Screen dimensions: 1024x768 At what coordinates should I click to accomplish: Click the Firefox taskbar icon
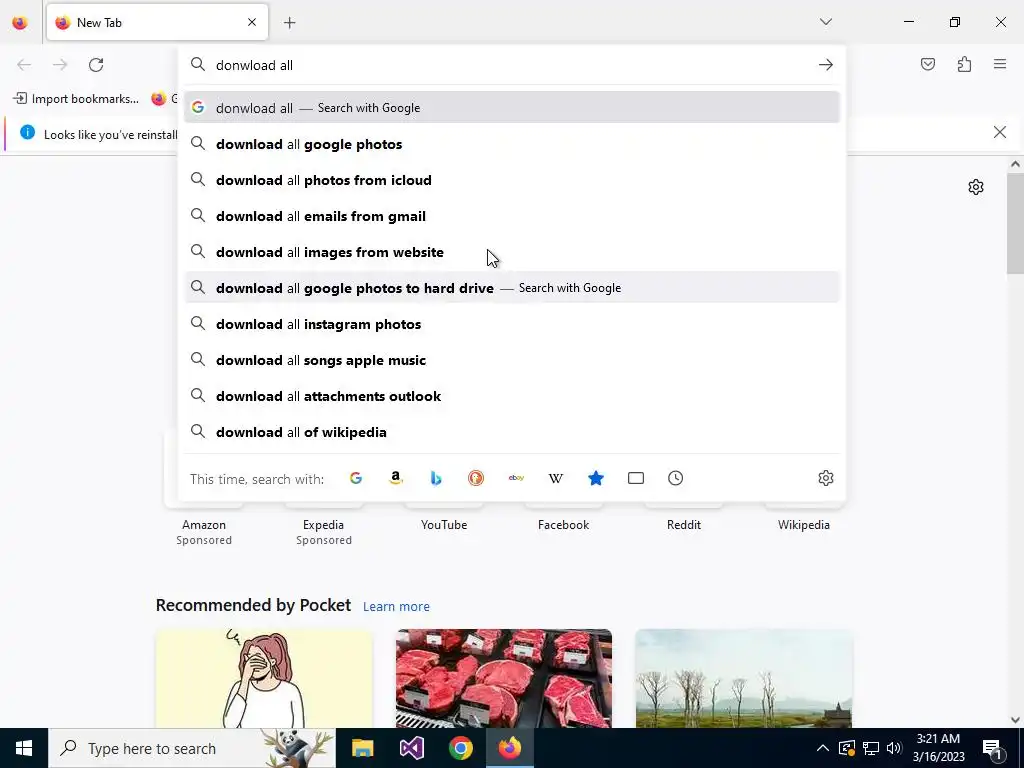509,748
